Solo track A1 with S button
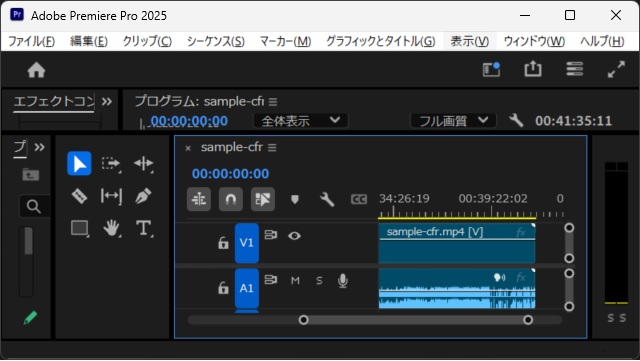 pyautogui.click(x=319, y=281)
